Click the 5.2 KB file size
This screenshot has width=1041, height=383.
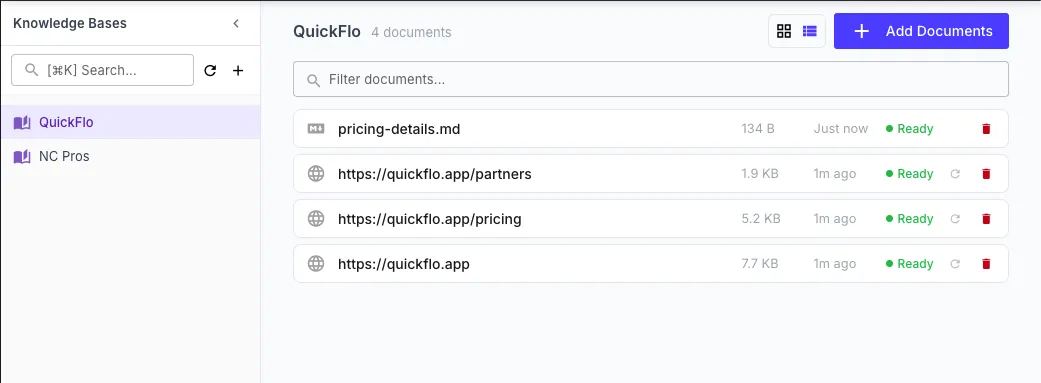761,219
